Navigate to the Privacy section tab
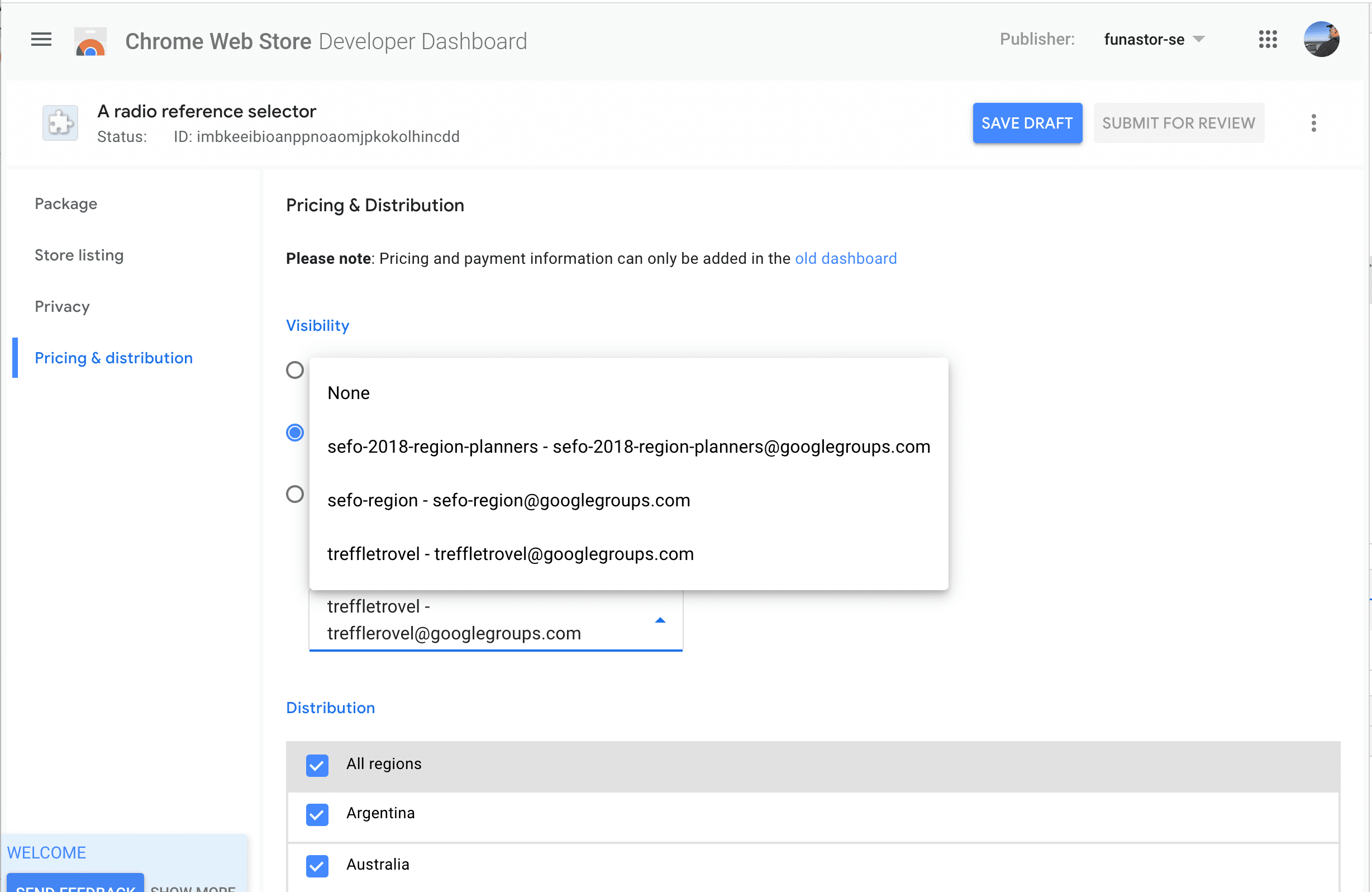This screenshot has width=1372, height=892. 62,306
